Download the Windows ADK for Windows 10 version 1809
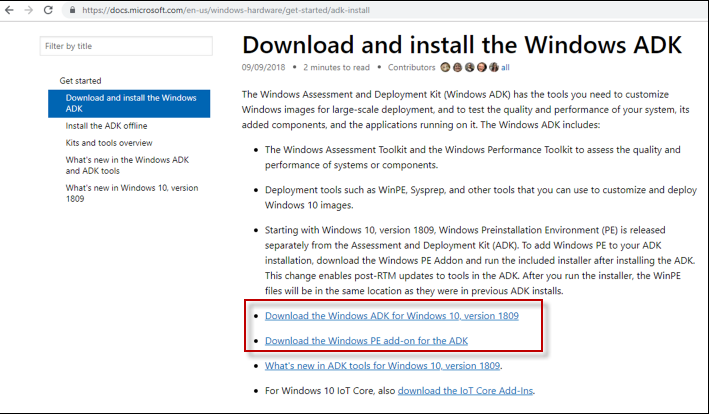 (391, 316)
